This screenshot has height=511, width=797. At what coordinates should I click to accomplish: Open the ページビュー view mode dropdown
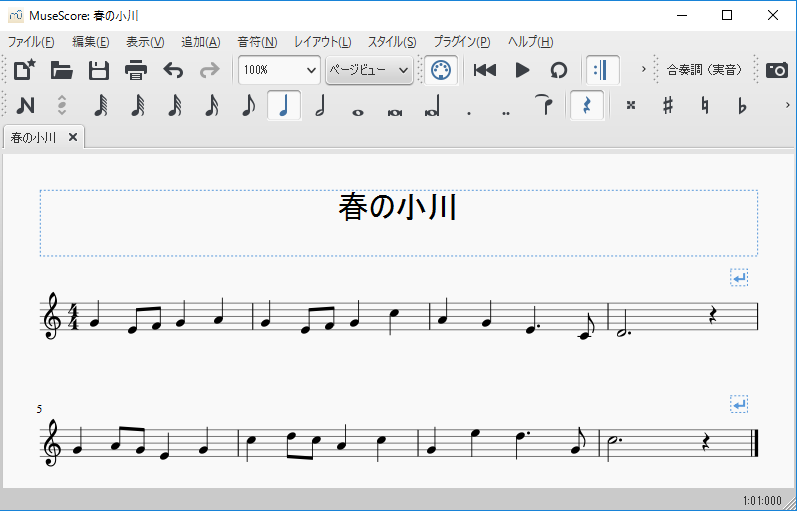(369, 70)
